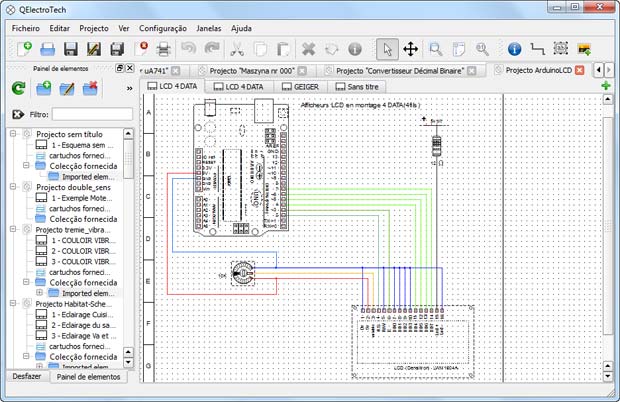Screen dimensions: 620x402
Task: Create a new project with the New icon
Action: [x=25, y=49]
